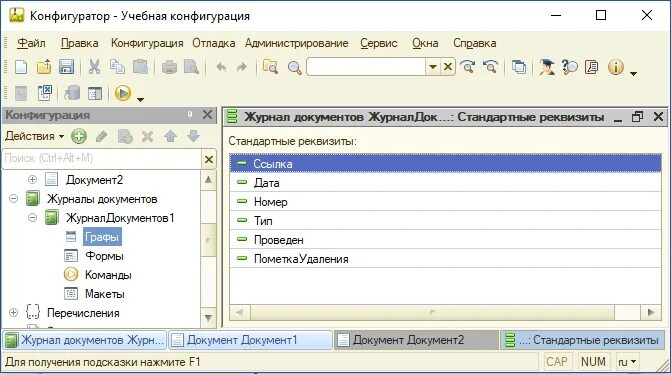Select the Макеты tree item
Viewport: 671px width, 374px height.
(x=104, y=294)
